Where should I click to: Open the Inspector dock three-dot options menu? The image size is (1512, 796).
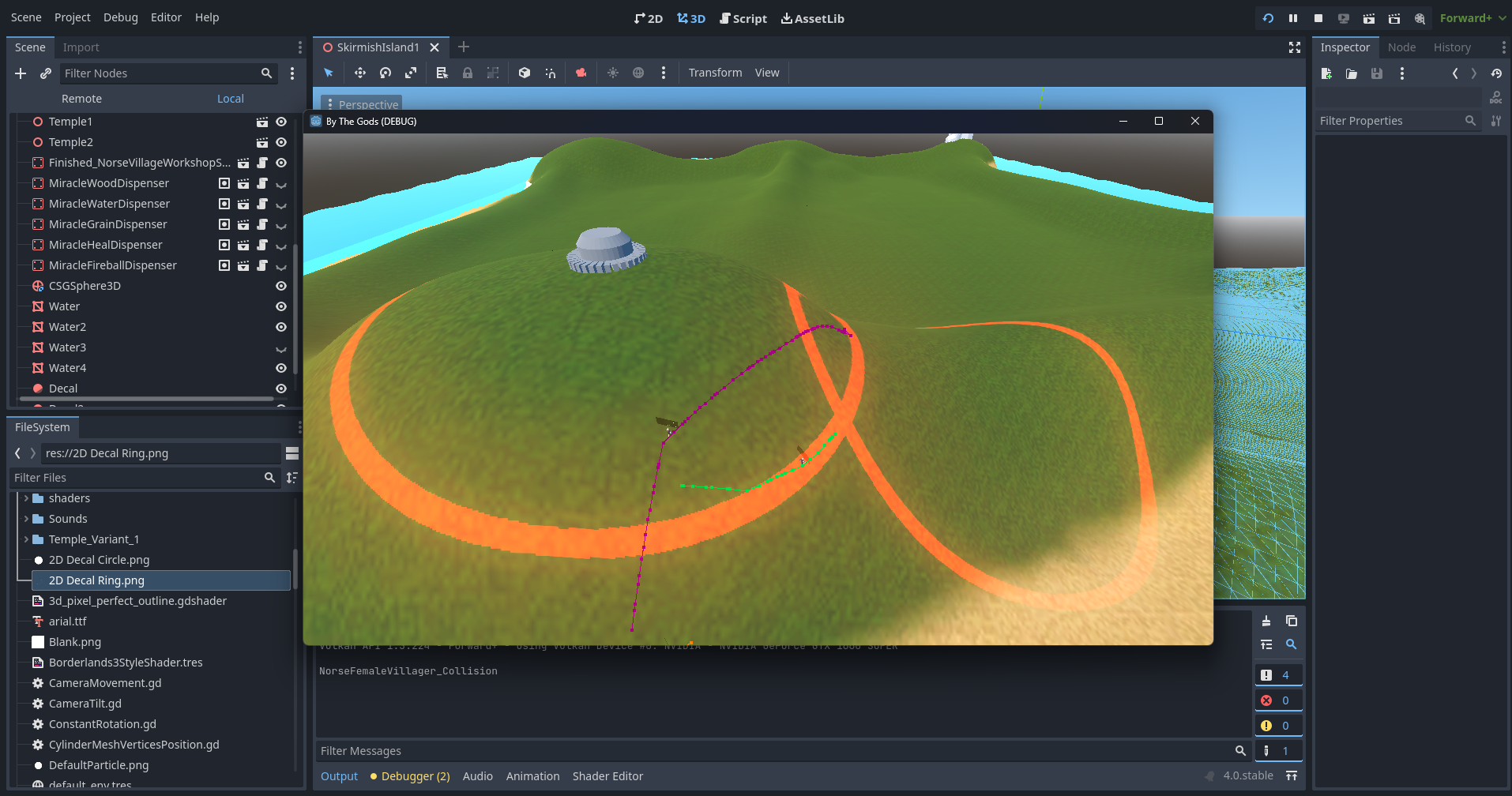(x=1503, y=47)
